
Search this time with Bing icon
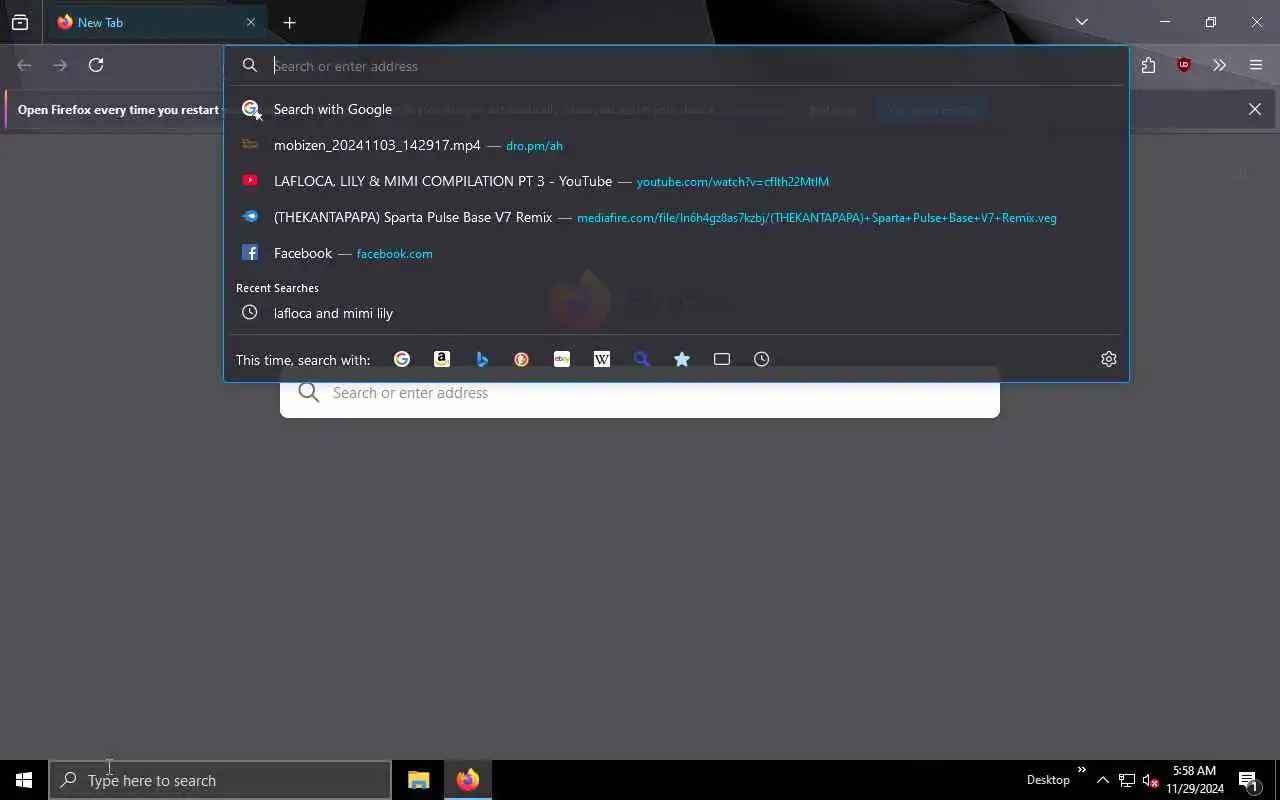pos(482,359)
